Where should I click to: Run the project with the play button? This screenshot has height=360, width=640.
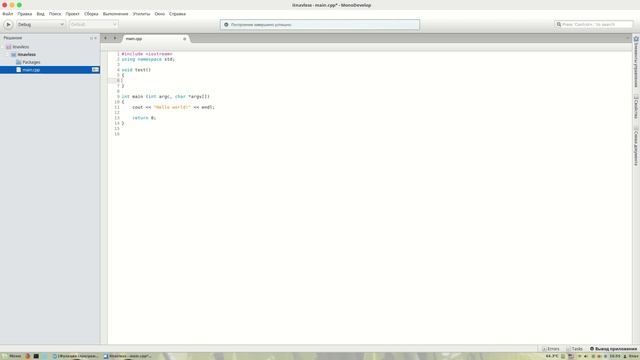8,24
